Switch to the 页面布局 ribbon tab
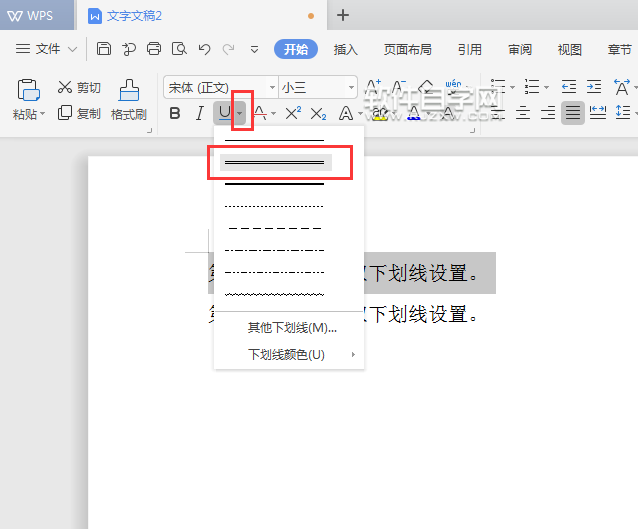Image resolution: width=638 pixels, height=529 pixels. [408, 50]
